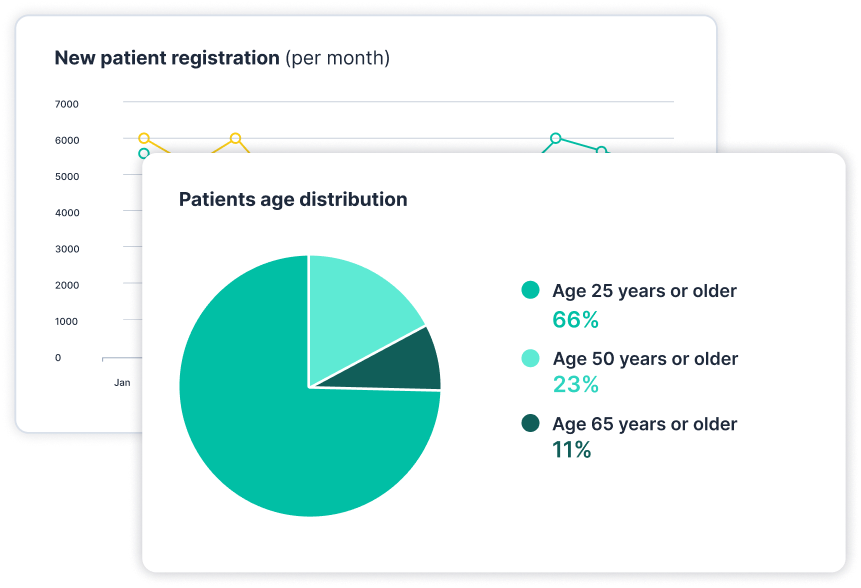Click the teal data point above Jan

point(144,153)
